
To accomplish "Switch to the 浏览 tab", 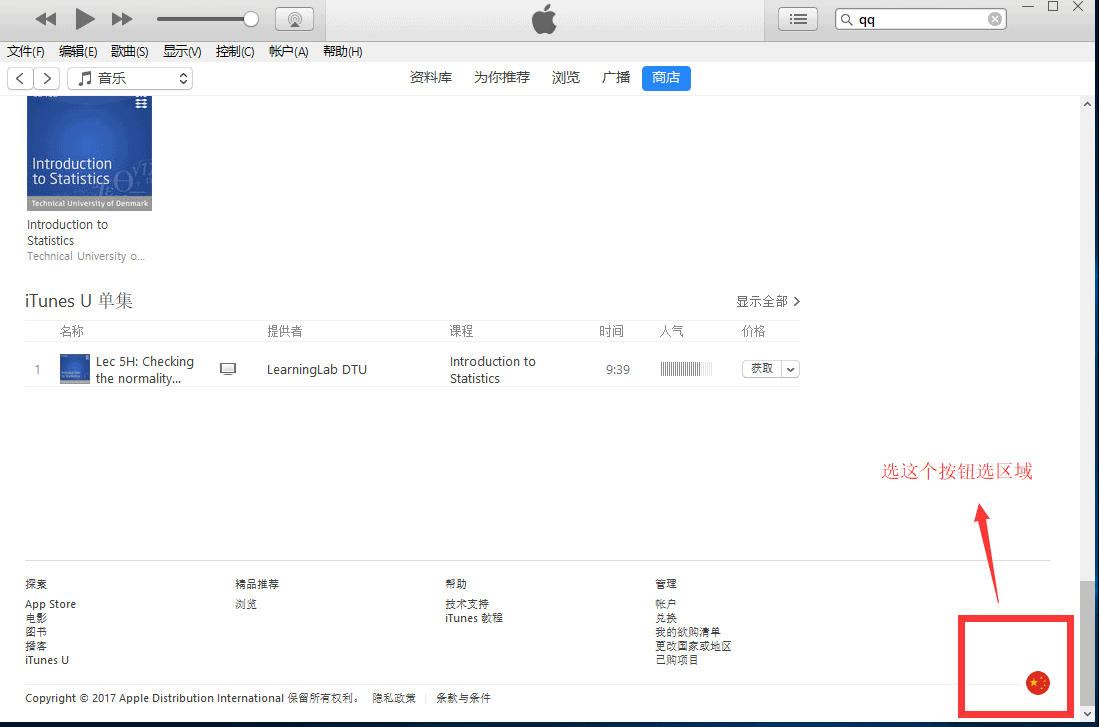I will coord(566,77).
